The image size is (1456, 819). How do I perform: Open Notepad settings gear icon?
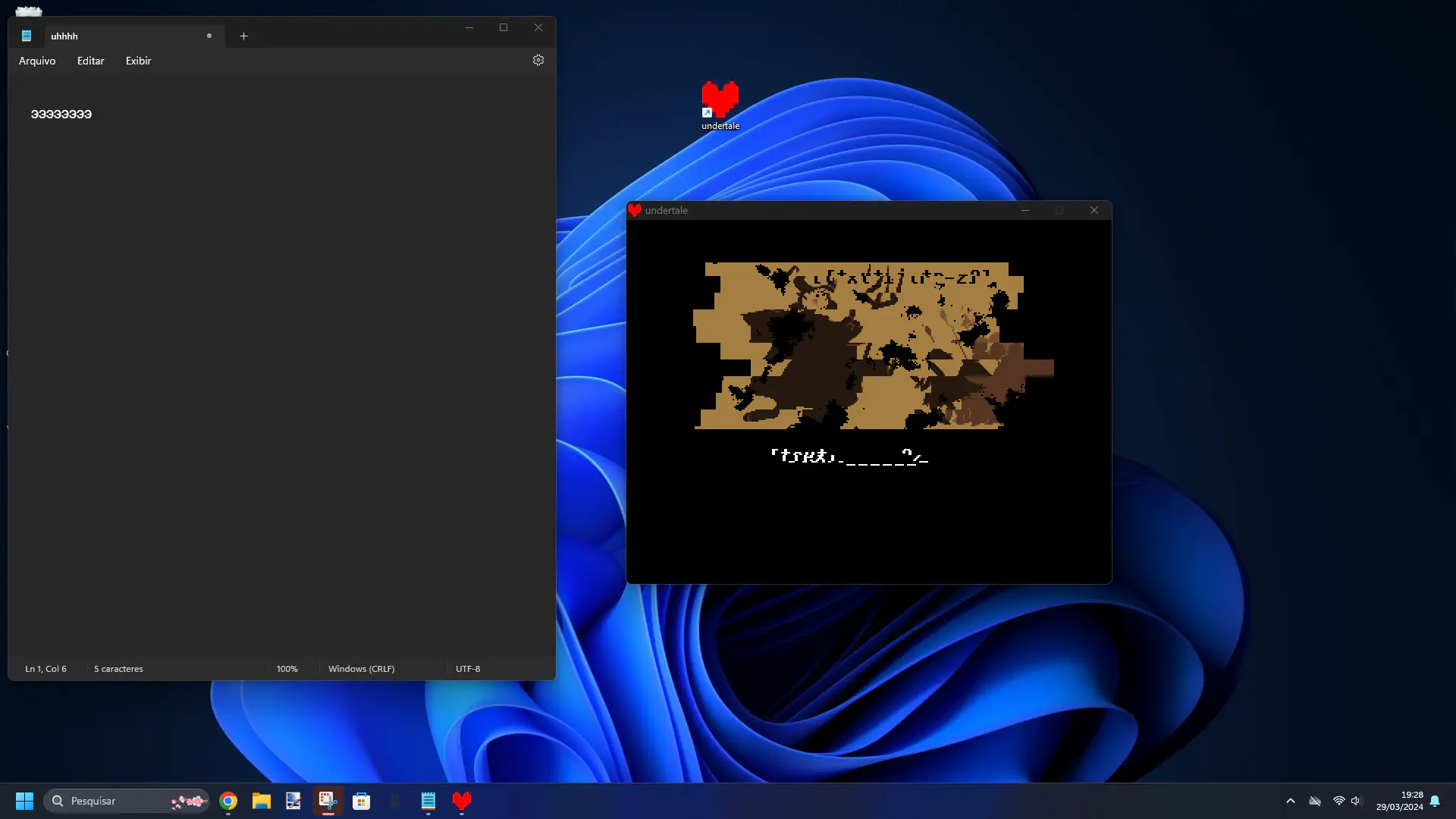pyautogui.click(x=538, y=60)
